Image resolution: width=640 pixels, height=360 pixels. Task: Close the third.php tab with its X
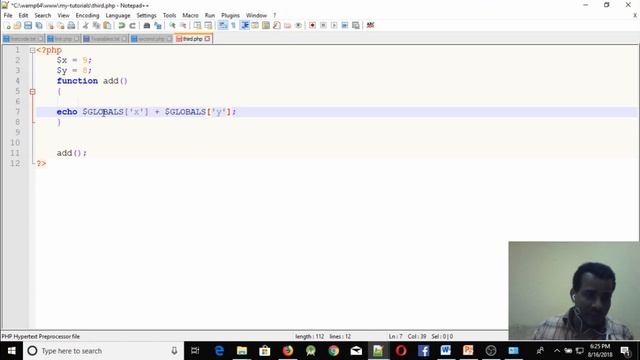(207, 39)
